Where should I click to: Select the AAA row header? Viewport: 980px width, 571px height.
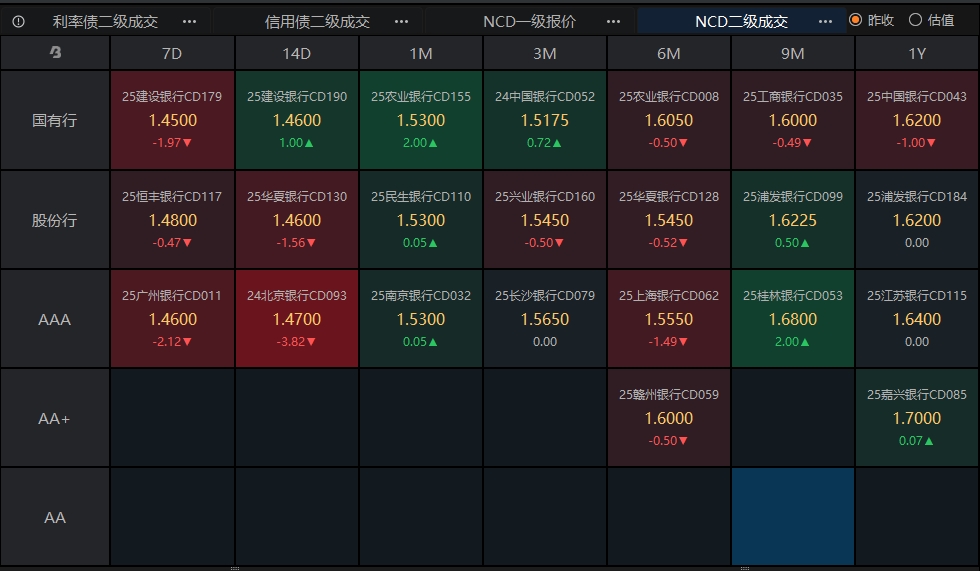point(55,319)
